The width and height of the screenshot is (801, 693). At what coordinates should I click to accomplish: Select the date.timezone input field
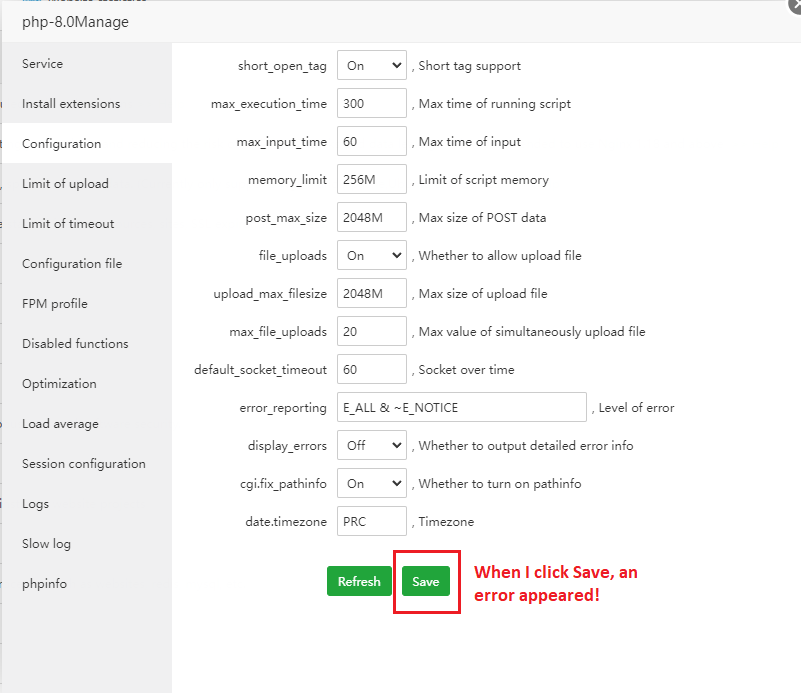(x=371, y=522)
